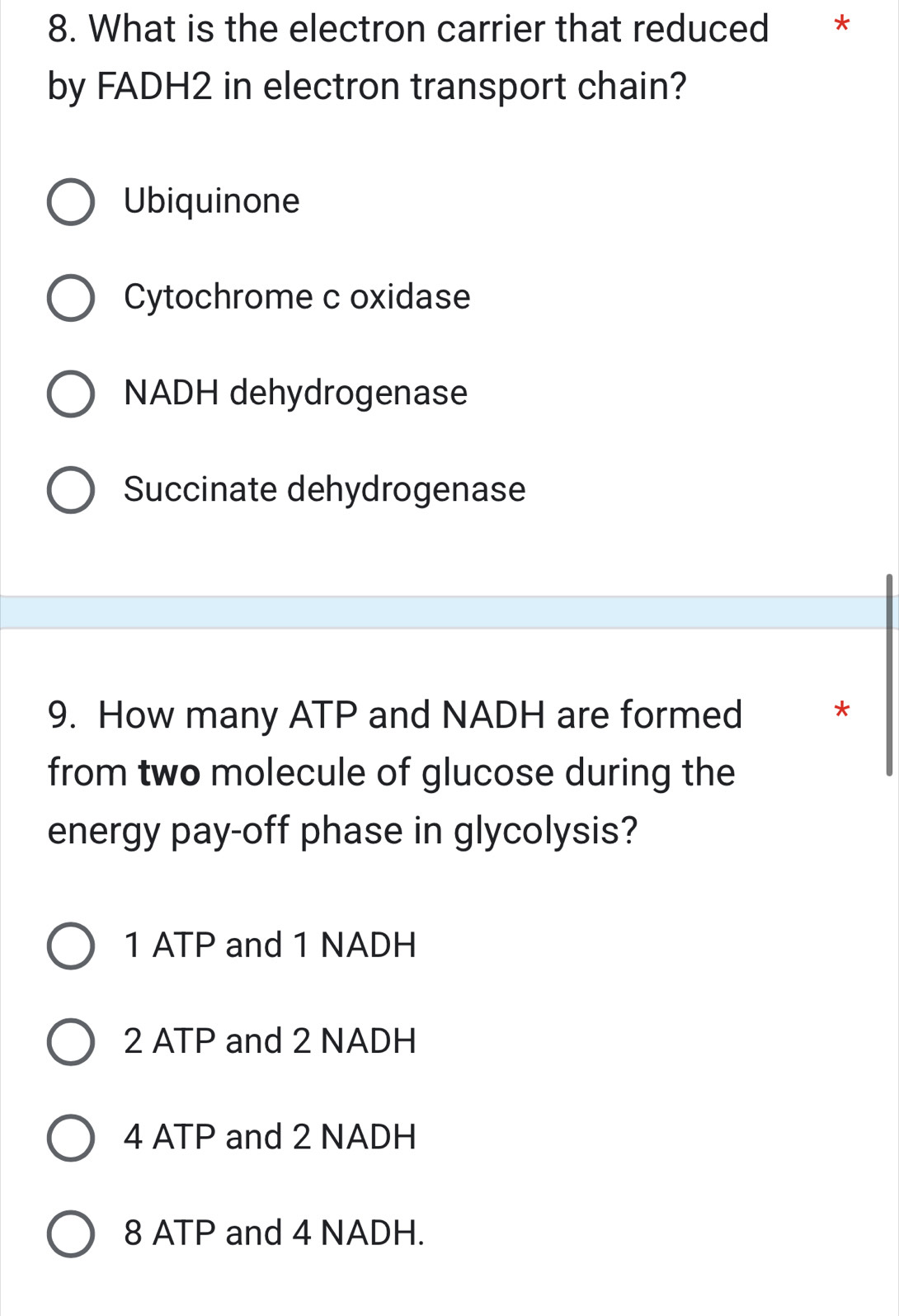The height and width of the screenshot is (1316, 899).
Task: Click the 2 ATP and 2 NADH label
Action: click(269, 1041)
